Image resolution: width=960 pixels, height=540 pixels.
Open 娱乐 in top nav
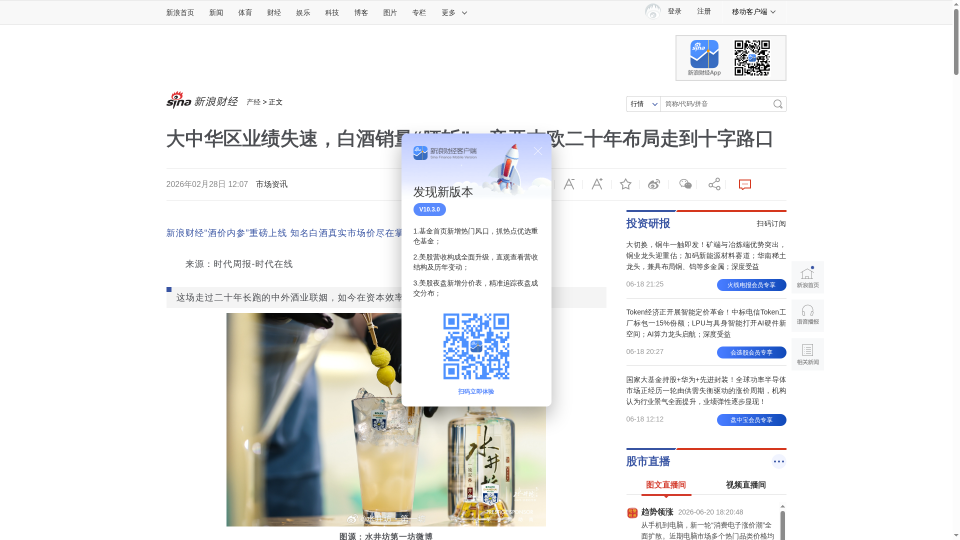click(303, 12)
